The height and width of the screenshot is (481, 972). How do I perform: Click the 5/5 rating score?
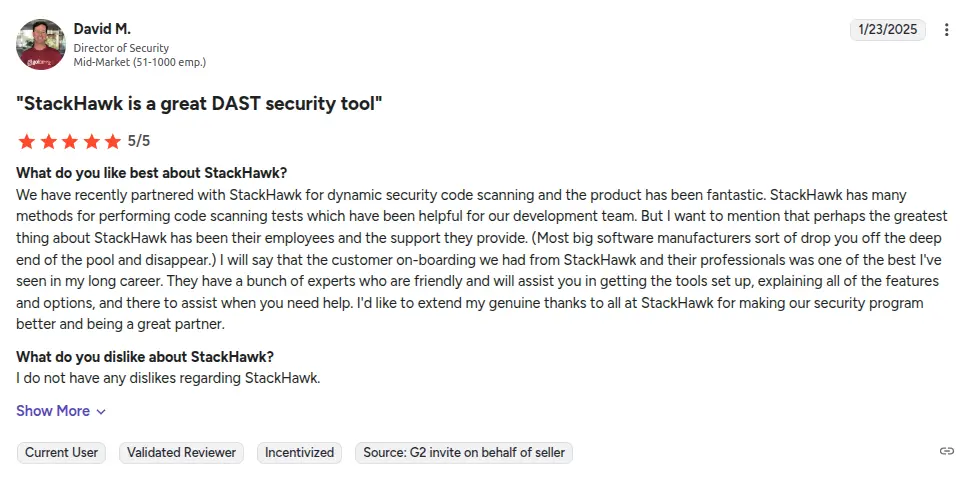coord(139,141)
